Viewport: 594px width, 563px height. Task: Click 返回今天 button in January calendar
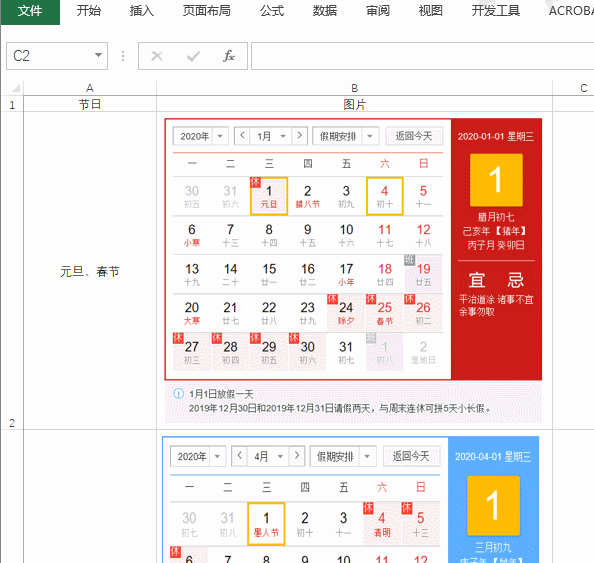click(414, 136)
